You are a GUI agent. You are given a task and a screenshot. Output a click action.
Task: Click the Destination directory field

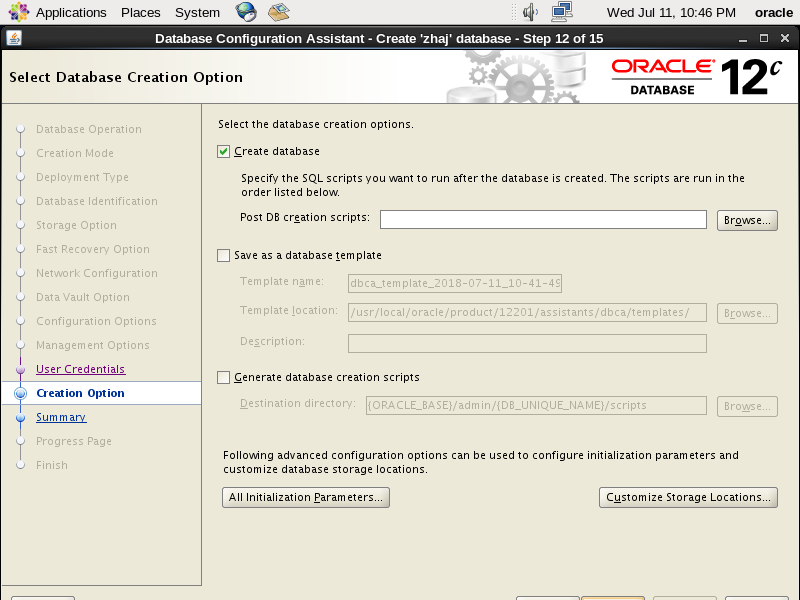click(536, 406)
